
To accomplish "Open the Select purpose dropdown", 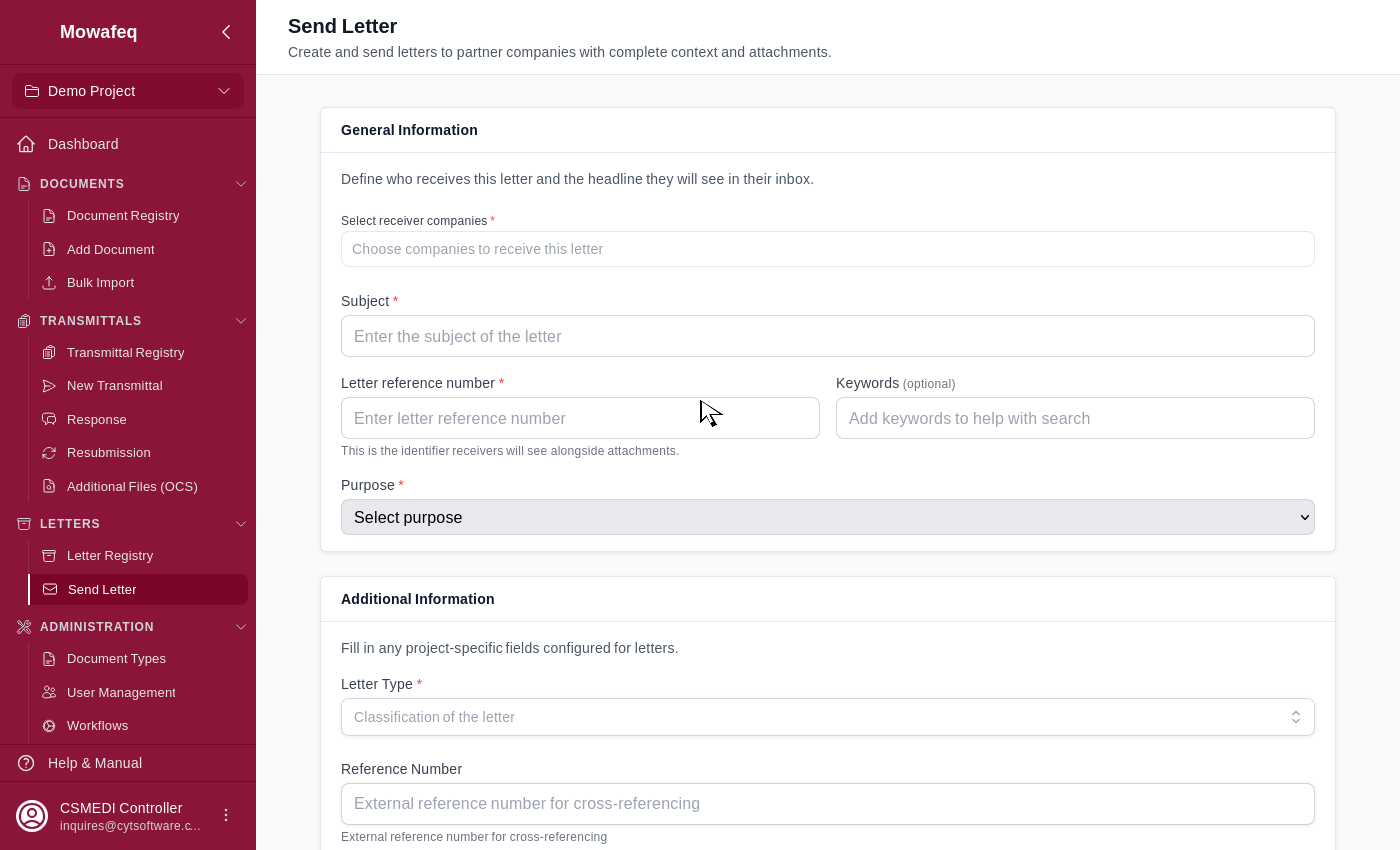I will click(827, 517).
